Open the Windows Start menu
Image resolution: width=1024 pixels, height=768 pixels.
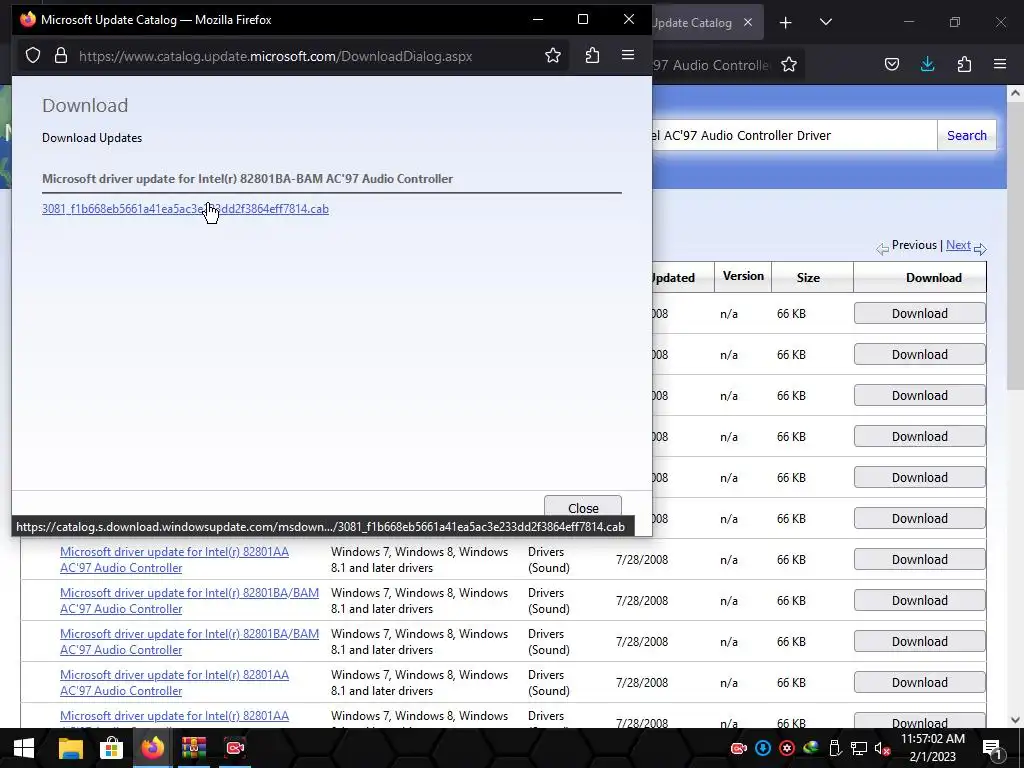coord(24,748)
